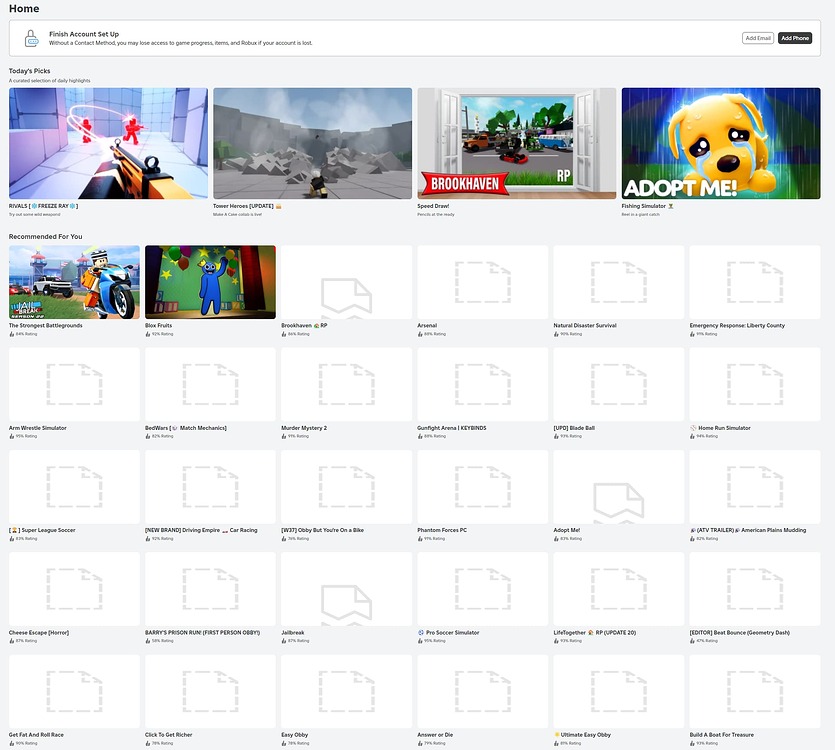The image size is (835, 750).
Task: Click the Add Phone button
Action: tap(796, 37)
